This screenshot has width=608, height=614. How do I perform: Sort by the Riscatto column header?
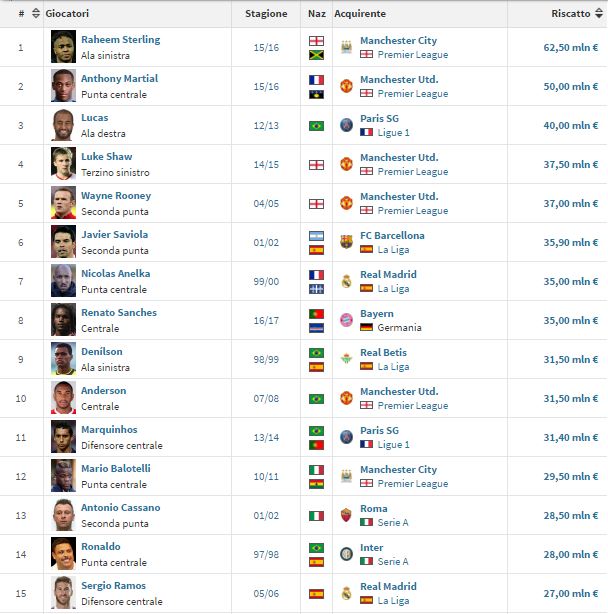570,14
